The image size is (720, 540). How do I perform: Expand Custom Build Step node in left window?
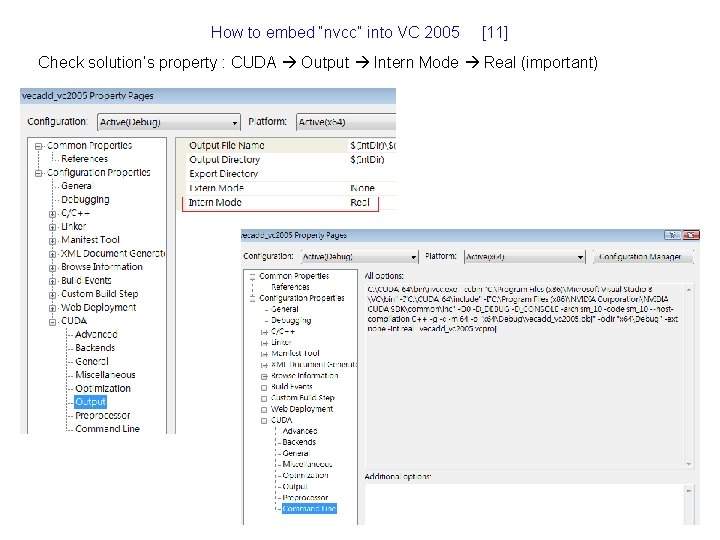52,295
